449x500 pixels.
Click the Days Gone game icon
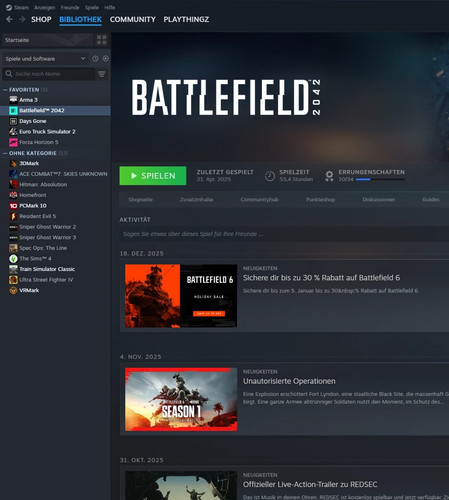(x=13, y=121)
